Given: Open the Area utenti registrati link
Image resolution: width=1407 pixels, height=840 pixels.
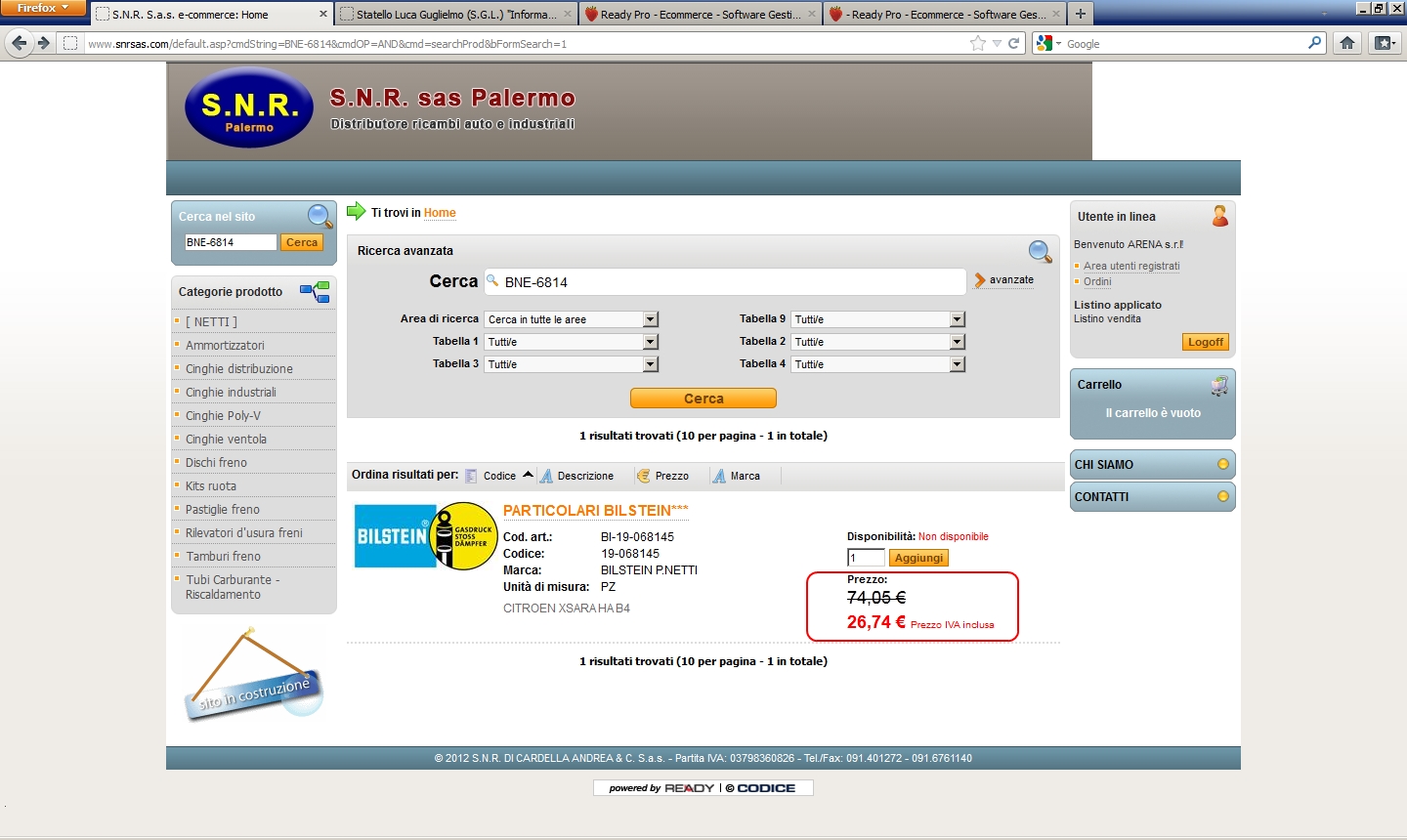Looking at the screenshot, I should 1131,266.
